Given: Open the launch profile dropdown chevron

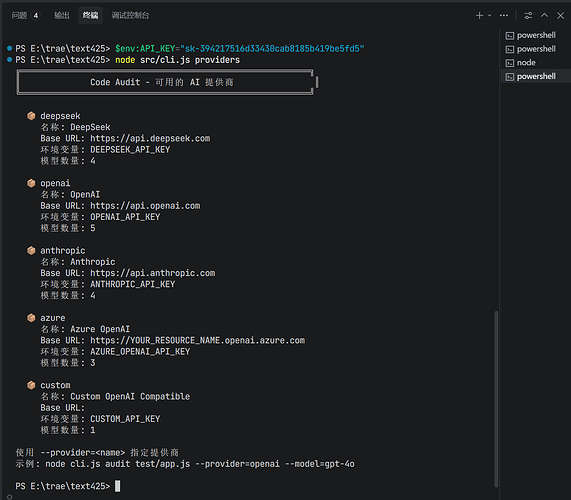Looking at the screenshot, I should pos(489,16).
